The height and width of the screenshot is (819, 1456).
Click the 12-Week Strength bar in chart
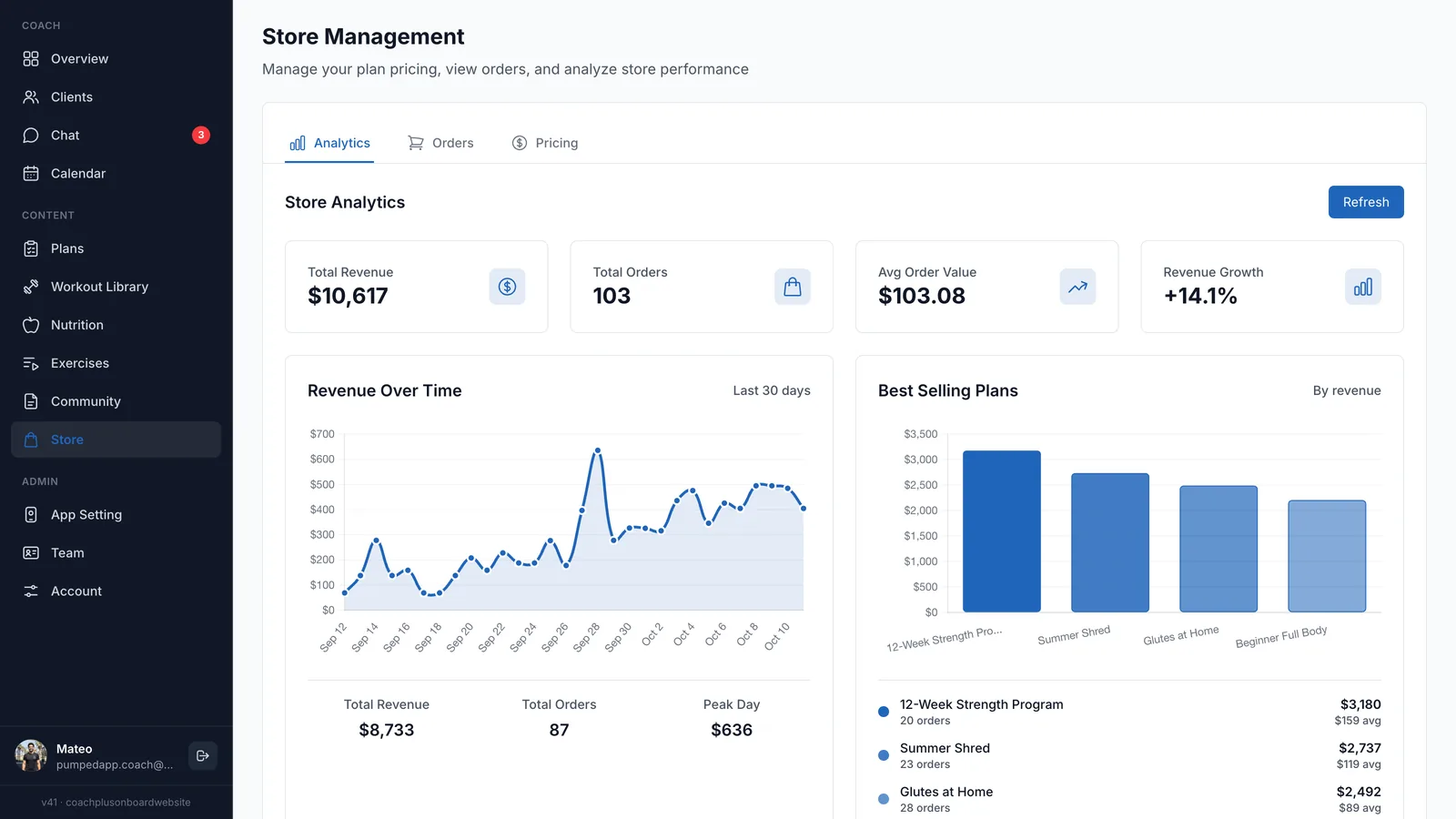[1001, 531]
